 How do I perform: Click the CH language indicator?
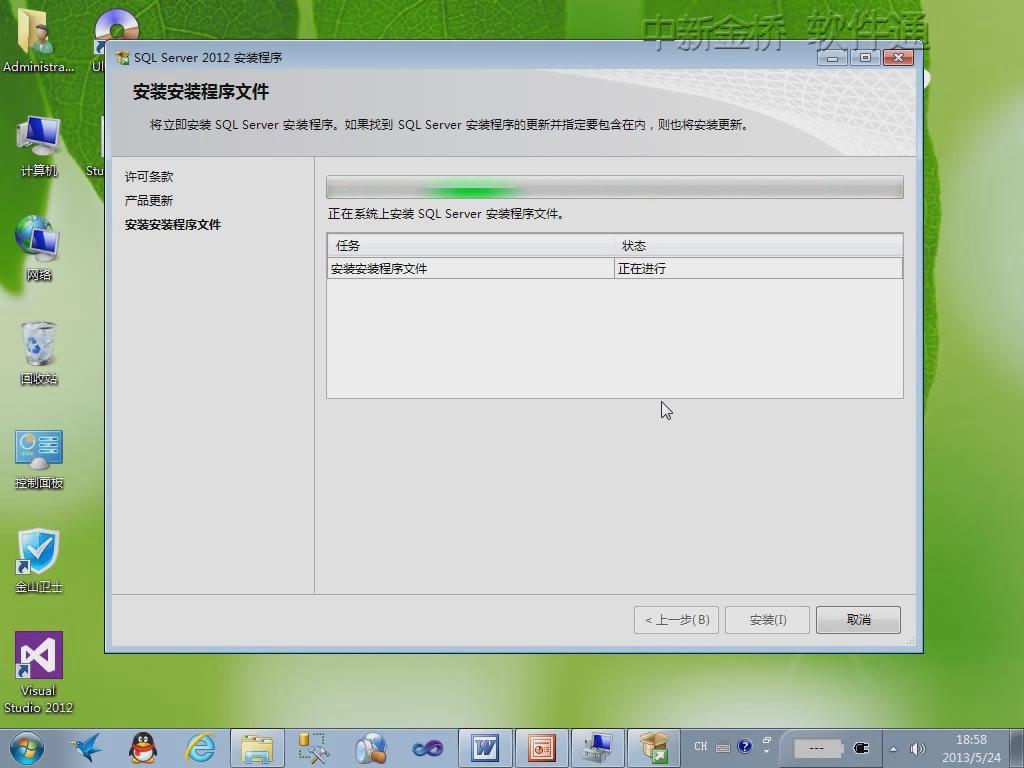(701, 746)
